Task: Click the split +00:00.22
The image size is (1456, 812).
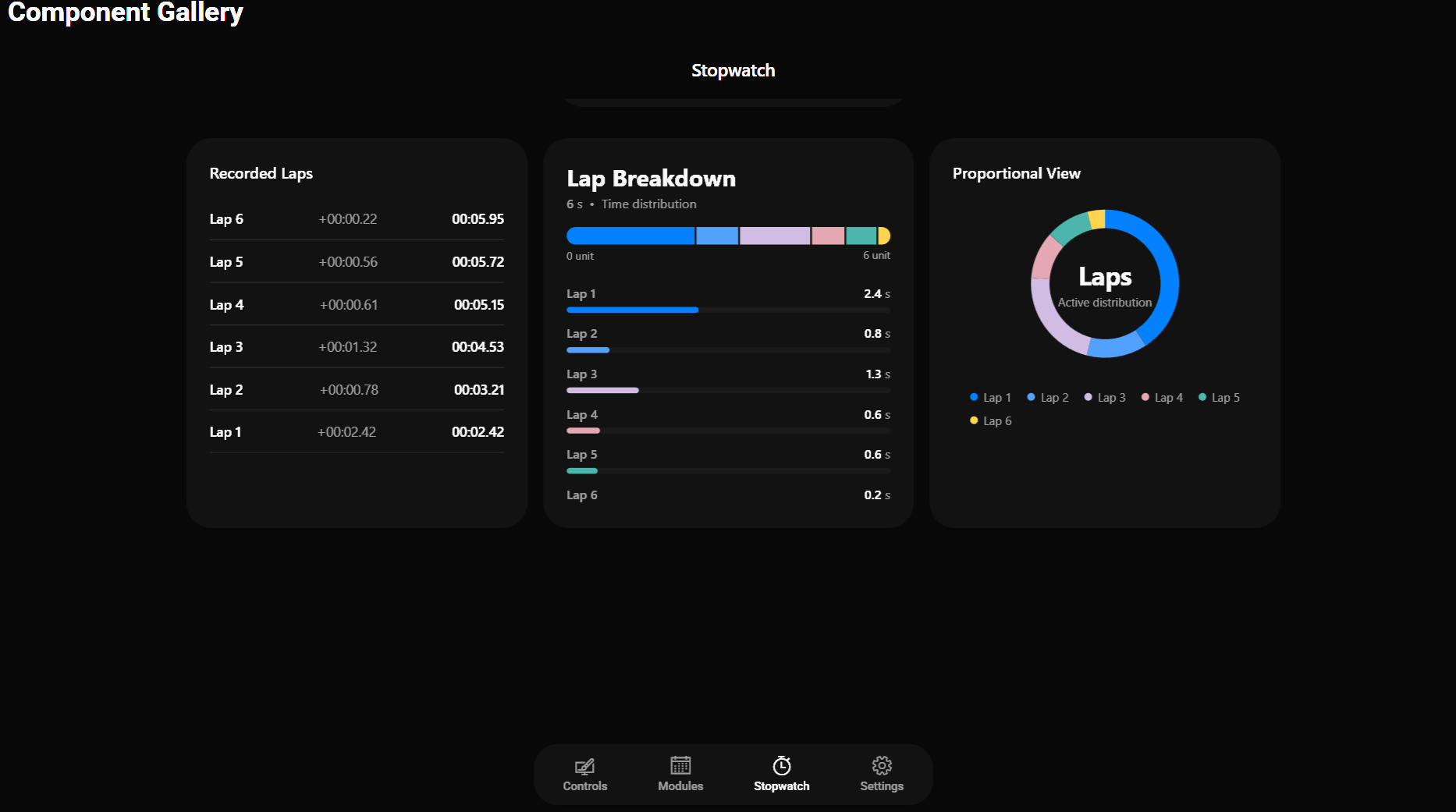Action: tap(348, 219)
